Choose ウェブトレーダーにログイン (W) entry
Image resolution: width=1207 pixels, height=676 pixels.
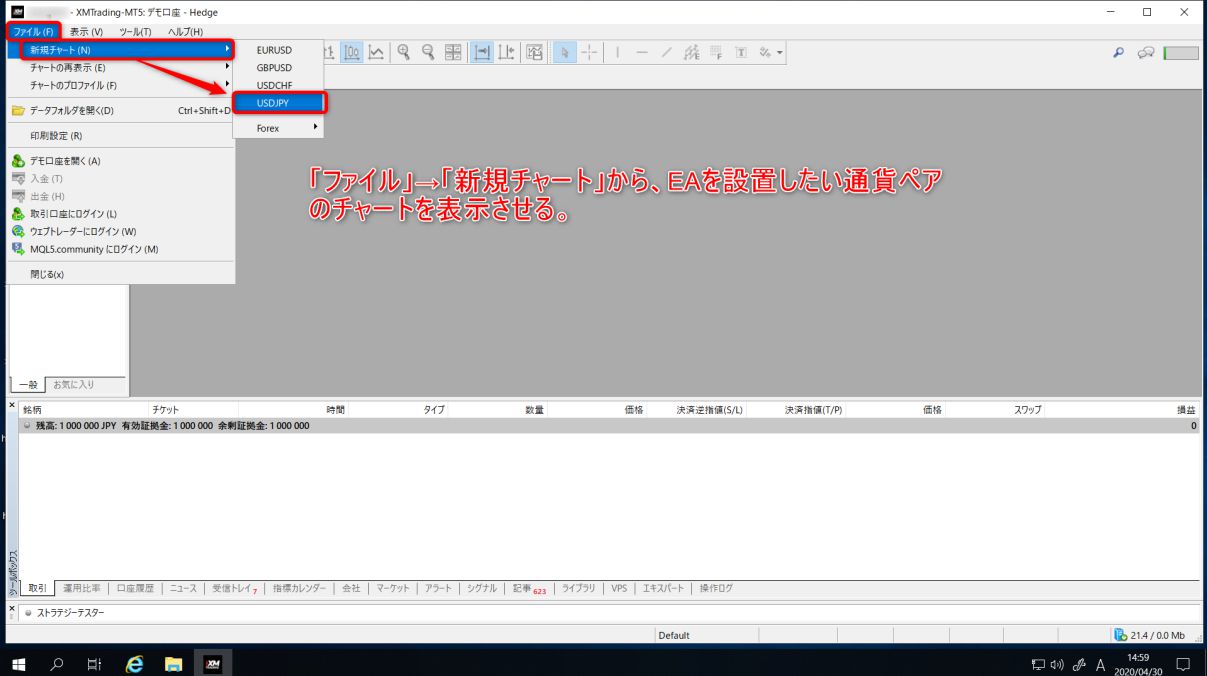pyautogui.click(x=120, y=231)
